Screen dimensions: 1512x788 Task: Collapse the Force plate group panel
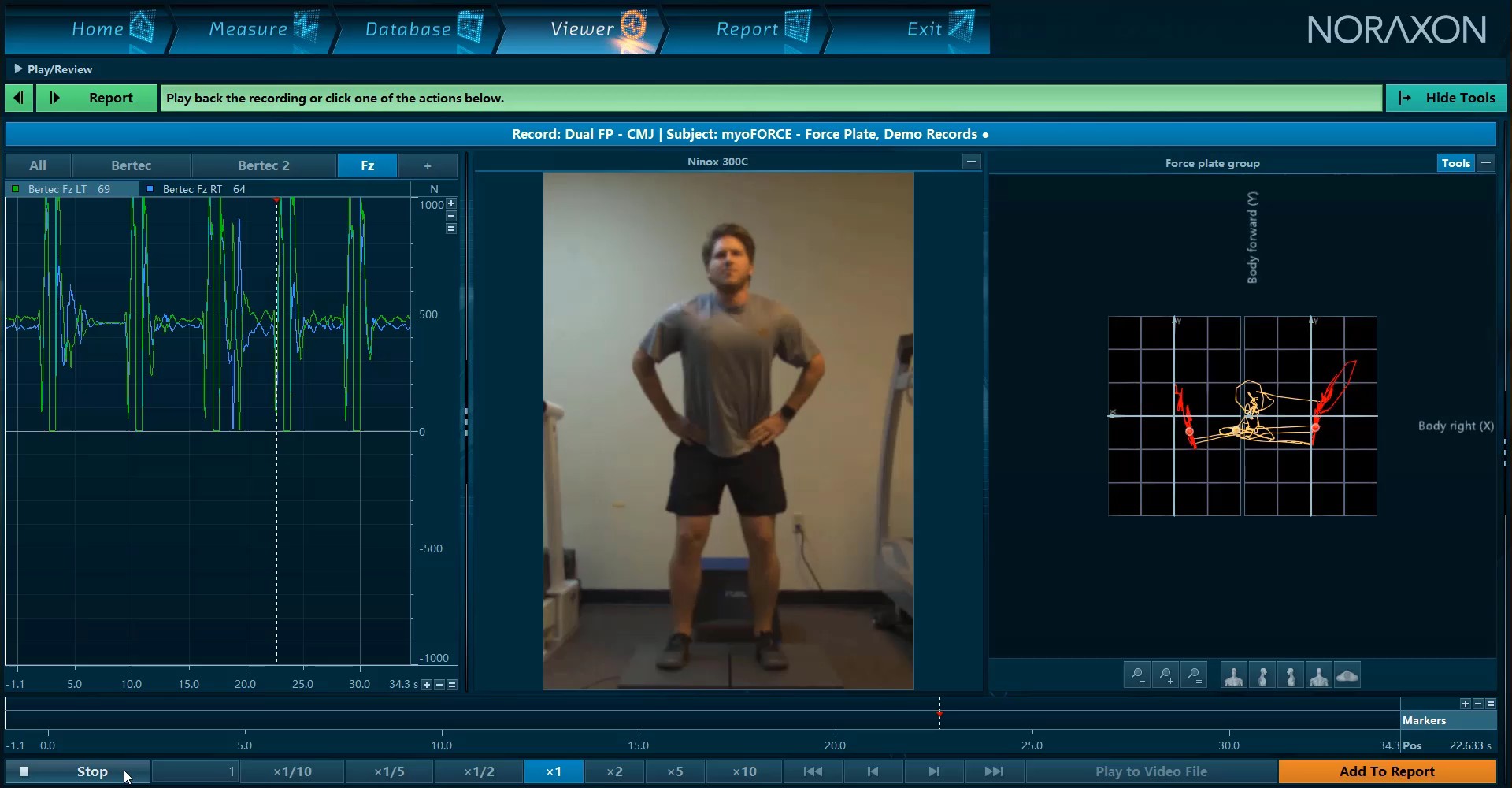click(1485, 163)
